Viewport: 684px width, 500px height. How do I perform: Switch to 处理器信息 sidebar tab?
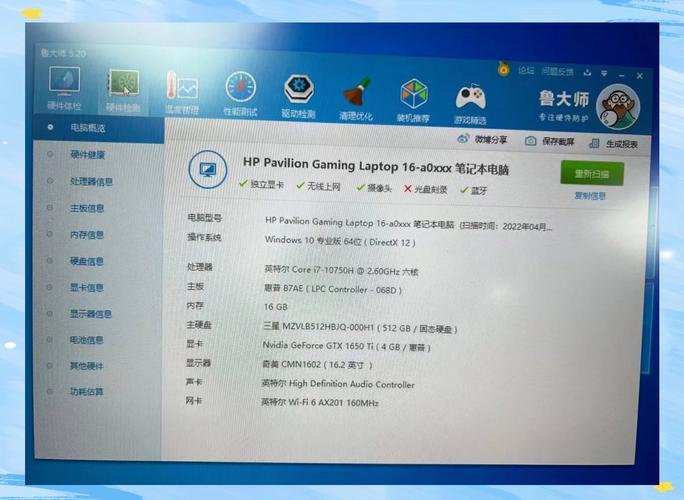(x=91, y=182)
